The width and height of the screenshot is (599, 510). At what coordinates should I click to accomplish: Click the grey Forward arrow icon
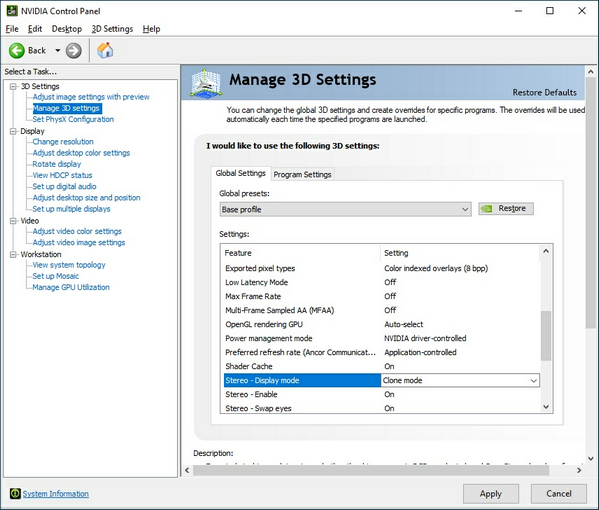point(73,50)
